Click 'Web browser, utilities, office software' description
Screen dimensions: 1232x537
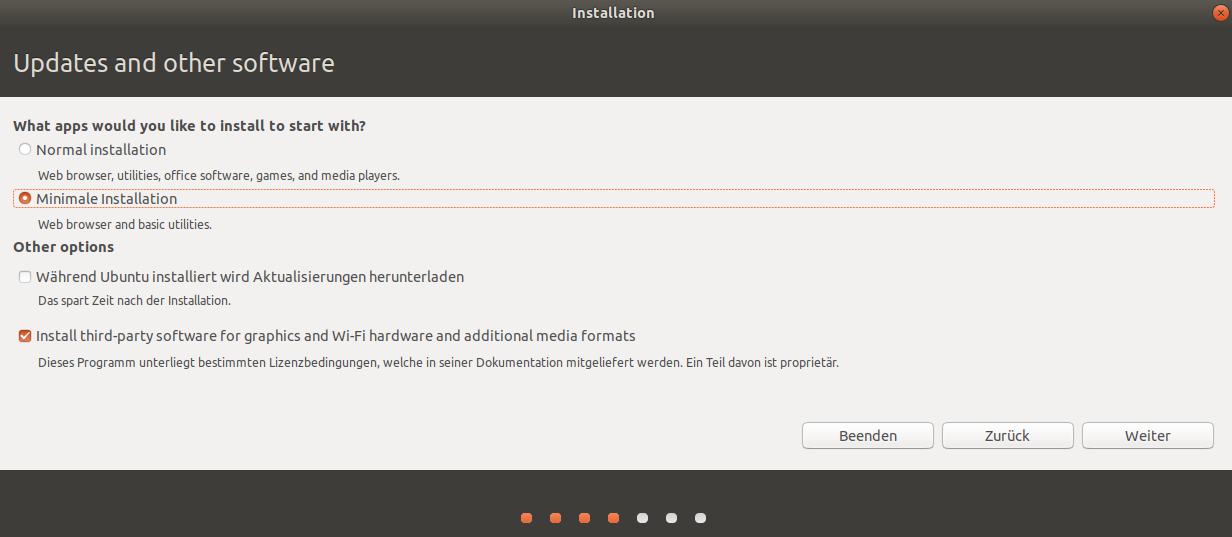(219, 176)
